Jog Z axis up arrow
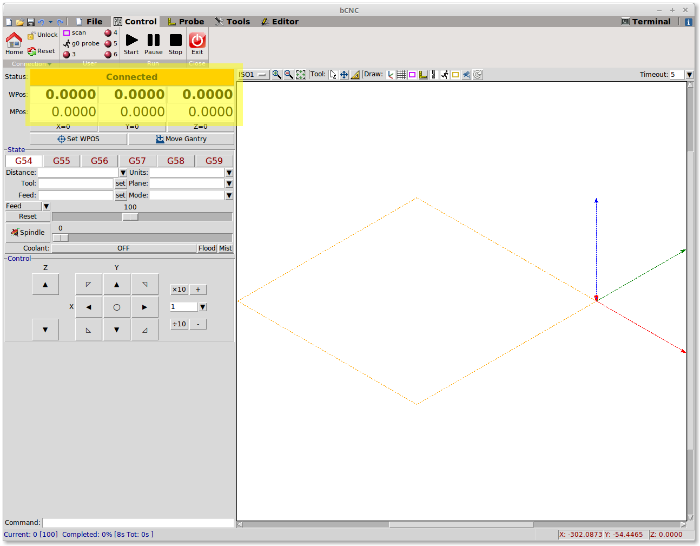This screenshot has width=700, height=546. tap(45, 284)
